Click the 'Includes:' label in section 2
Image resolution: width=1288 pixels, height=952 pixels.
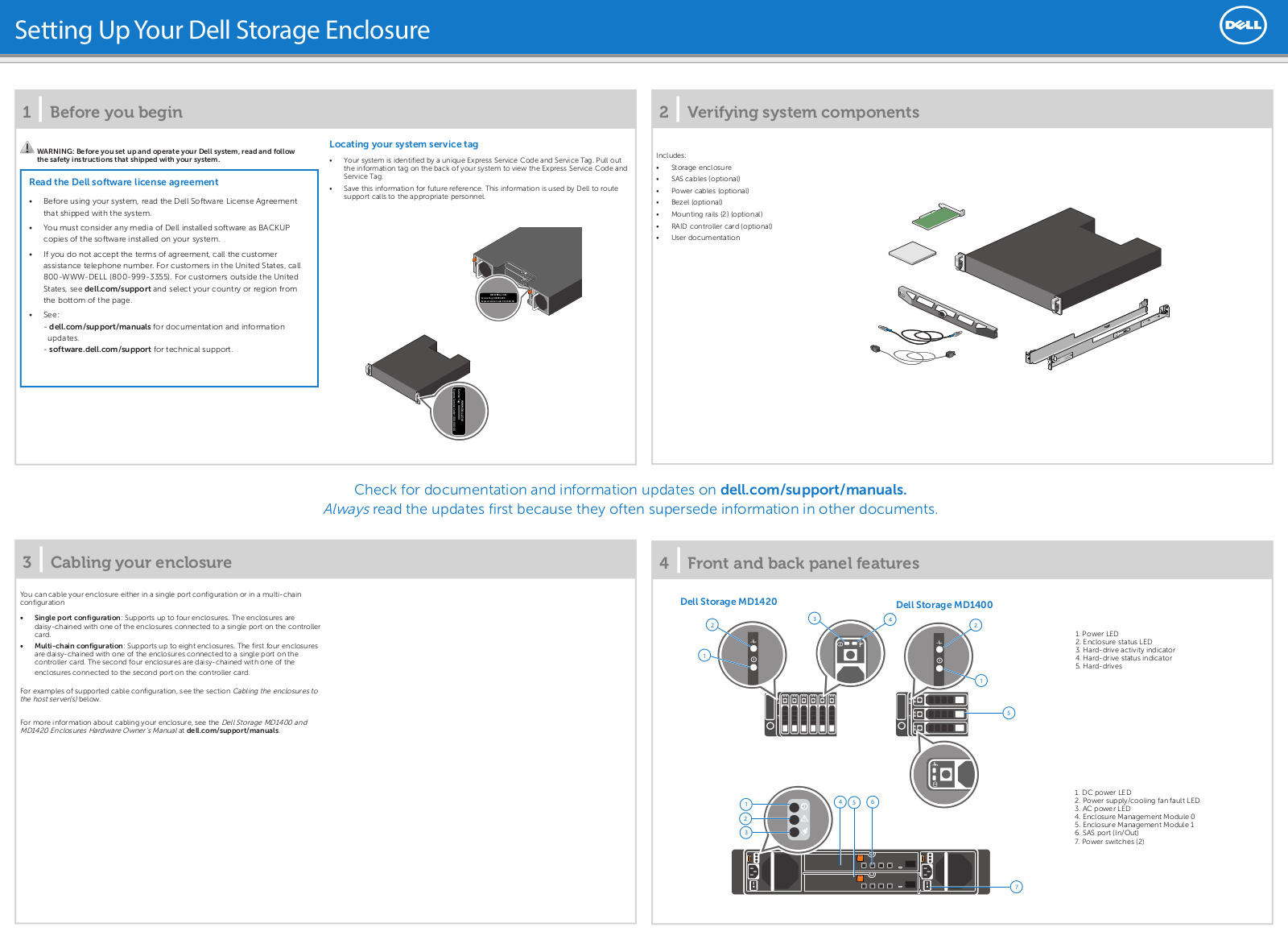[x=671, y=155]
